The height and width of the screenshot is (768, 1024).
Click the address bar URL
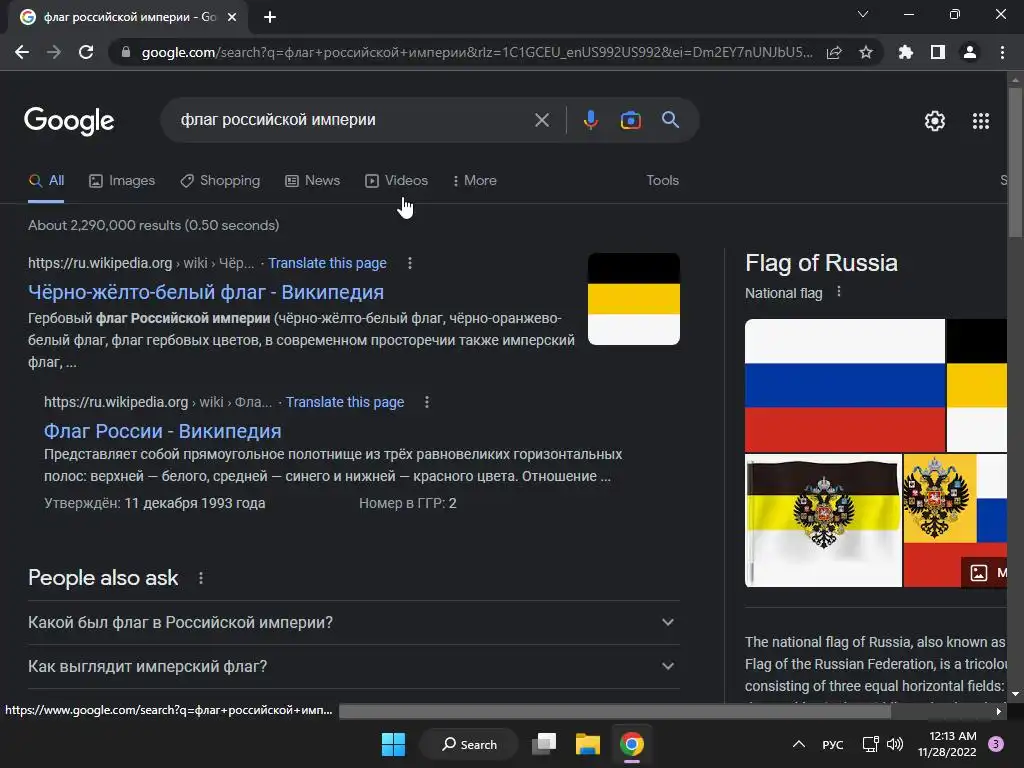point(477,52)
